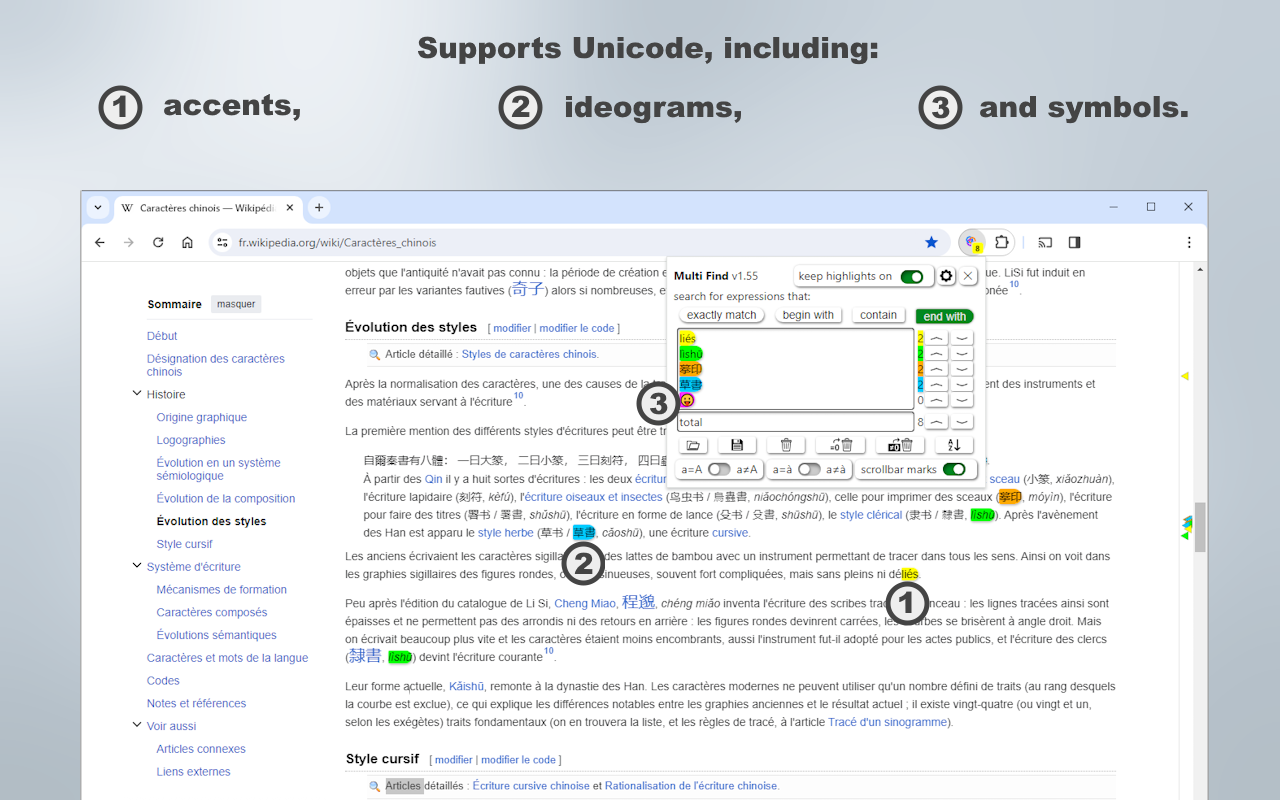This screenshot has height=800, width=1280.
Task: Click the yellow liés expression swatch
Action: [687, 339]
